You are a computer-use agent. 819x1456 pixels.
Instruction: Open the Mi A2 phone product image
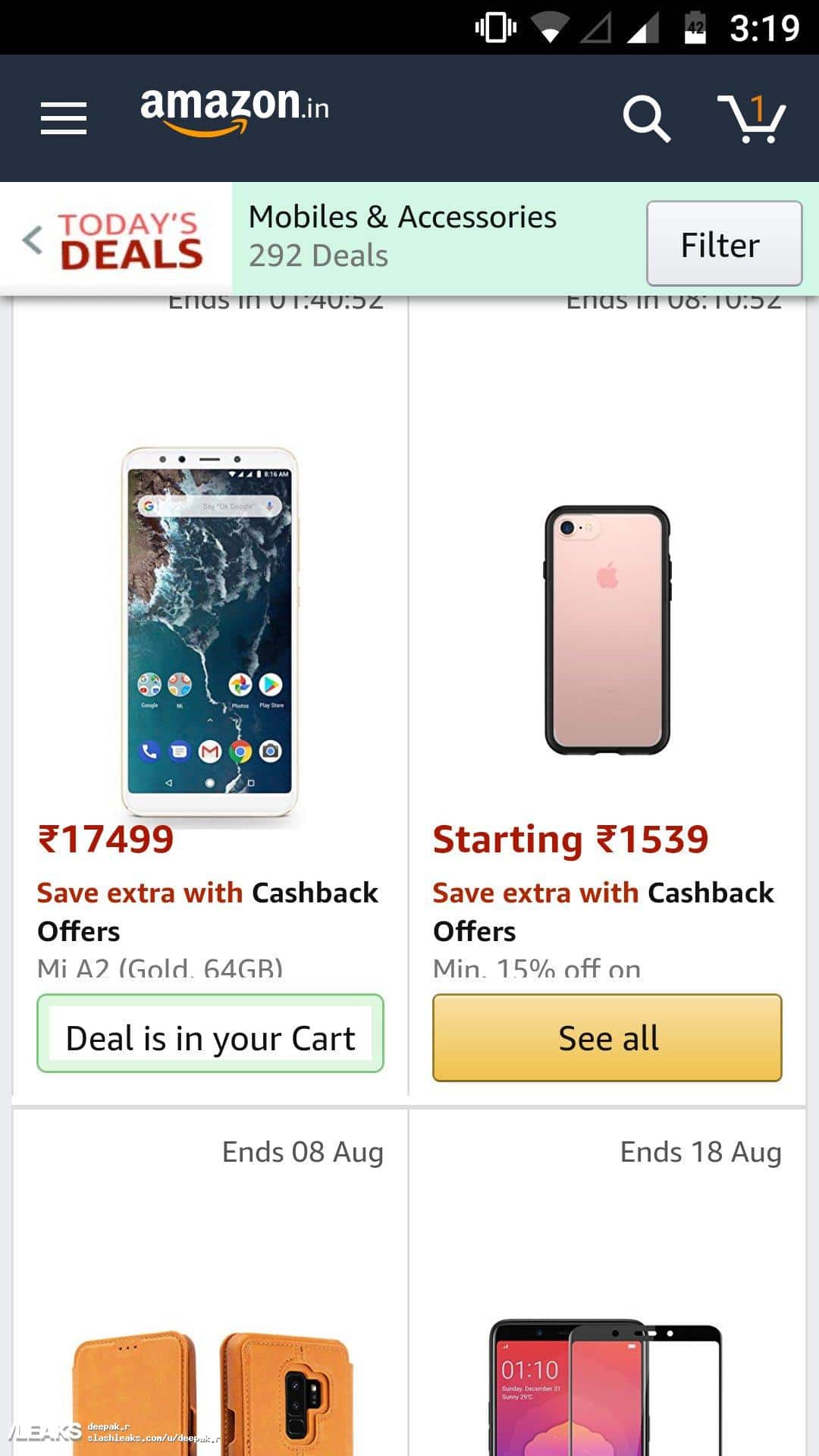point(210,631)
